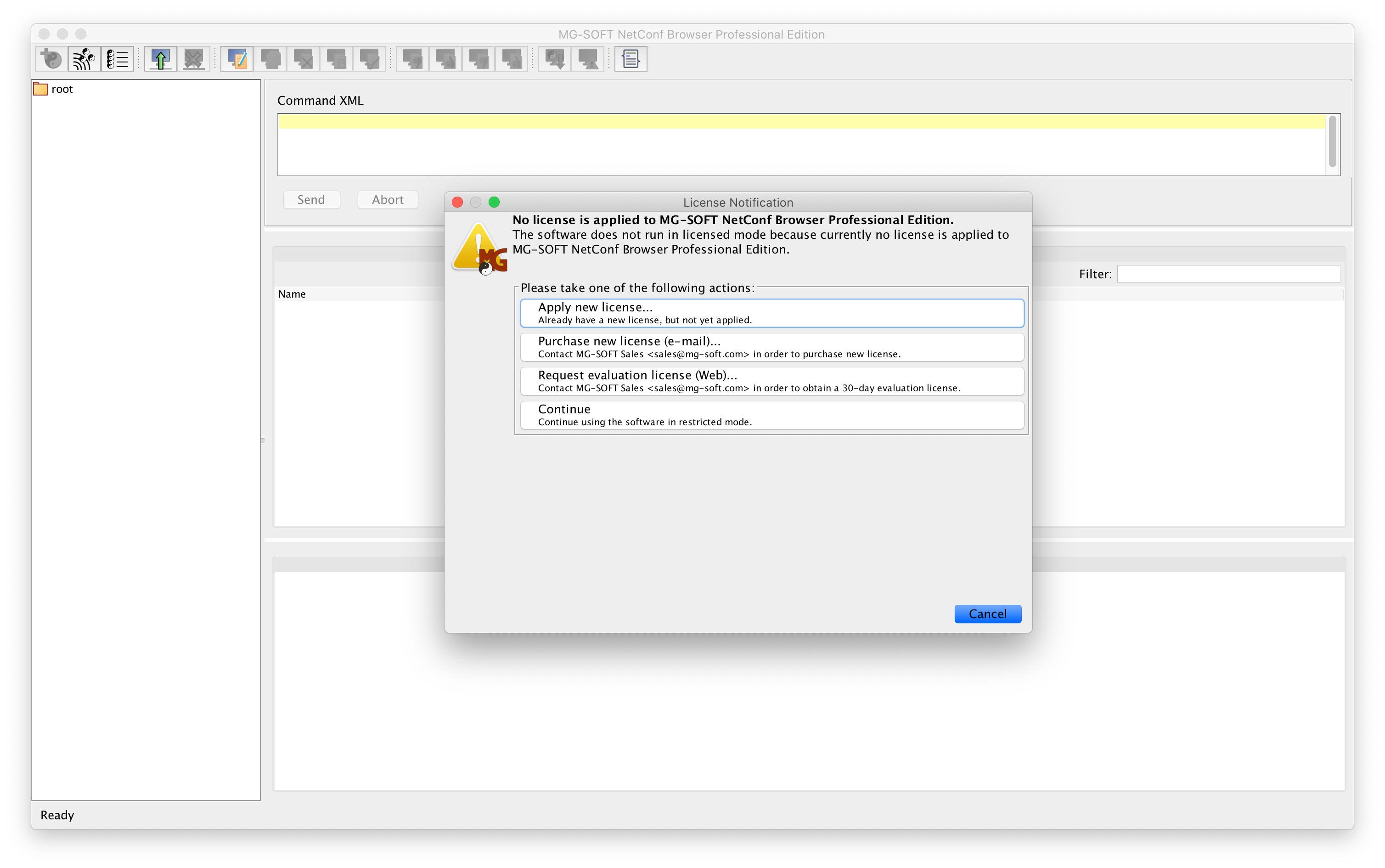The height and width of the screenshot is (868, 1385).
Task: Click the Command XML vertical scrollbar
Action: tap(1332, 142)
